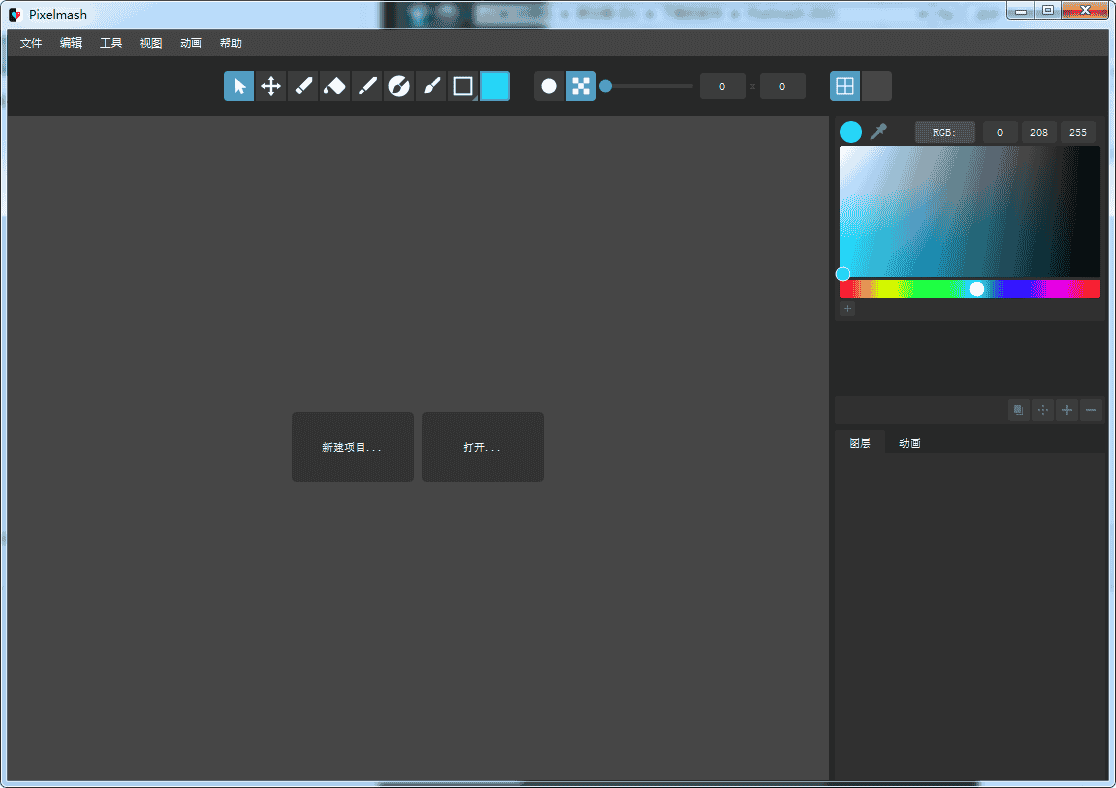Open the RGB color mode dropdown

(944, 132)
